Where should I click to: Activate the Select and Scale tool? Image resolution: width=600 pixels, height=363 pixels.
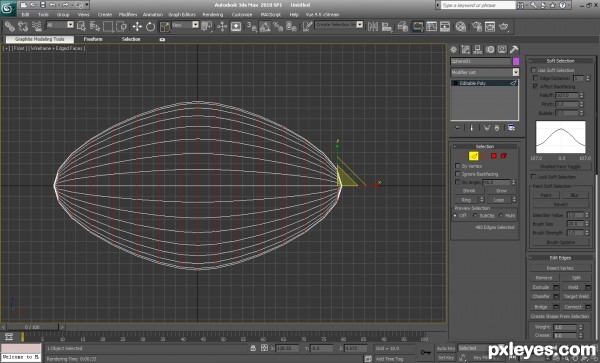tap(164, 26)
